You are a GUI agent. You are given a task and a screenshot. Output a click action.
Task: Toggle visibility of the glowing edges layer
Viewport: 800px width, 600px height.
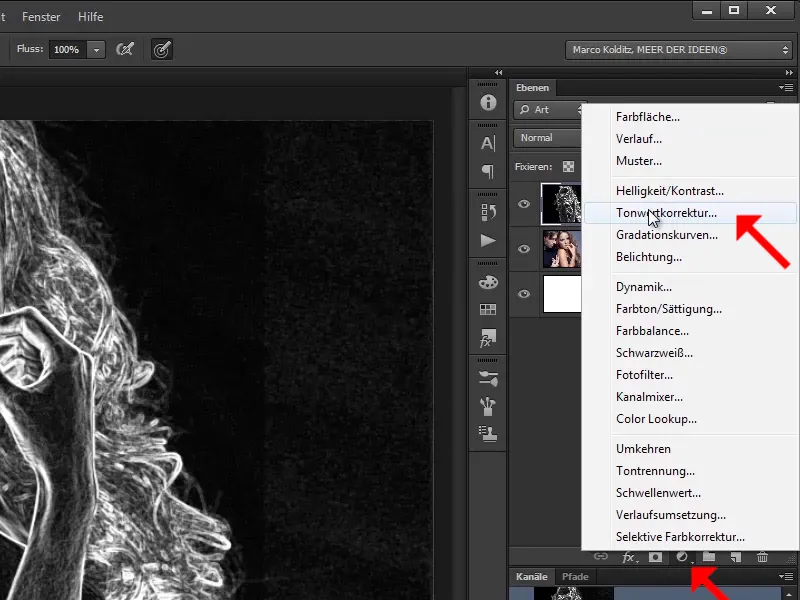click(524, 204)
